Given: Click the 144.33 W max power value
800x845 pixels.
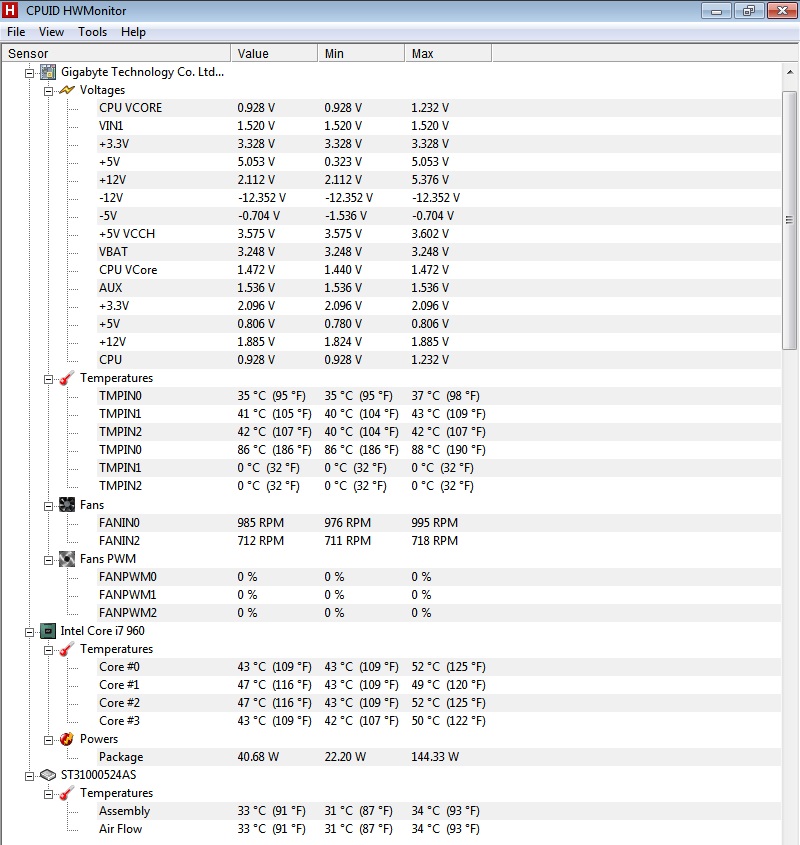Looking at the screenshot, I should (x=435, y=757).
